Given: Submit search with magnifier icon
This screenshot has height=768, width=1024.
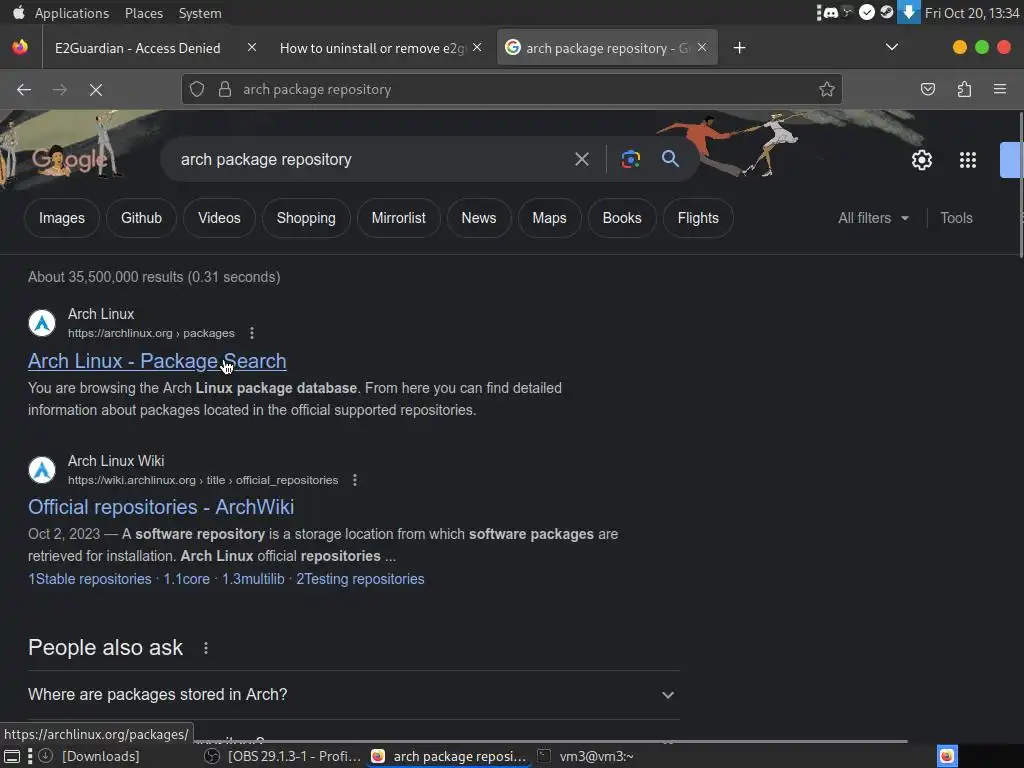Looking at the screenshot, I should pos(670,159).
